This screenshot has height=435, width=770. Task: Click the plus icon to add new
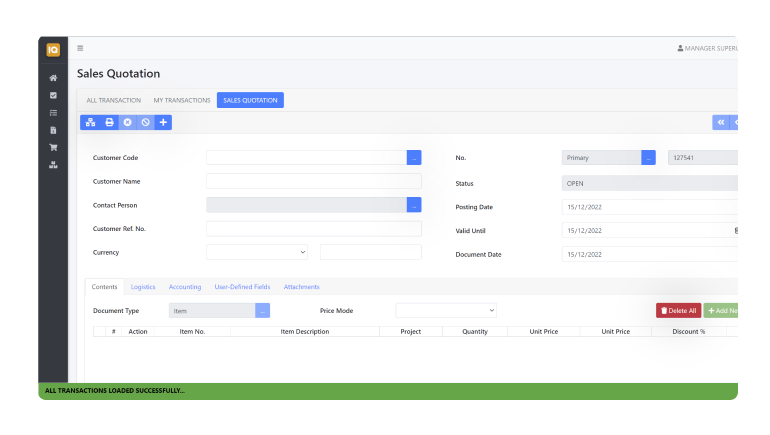pos(163,122)
